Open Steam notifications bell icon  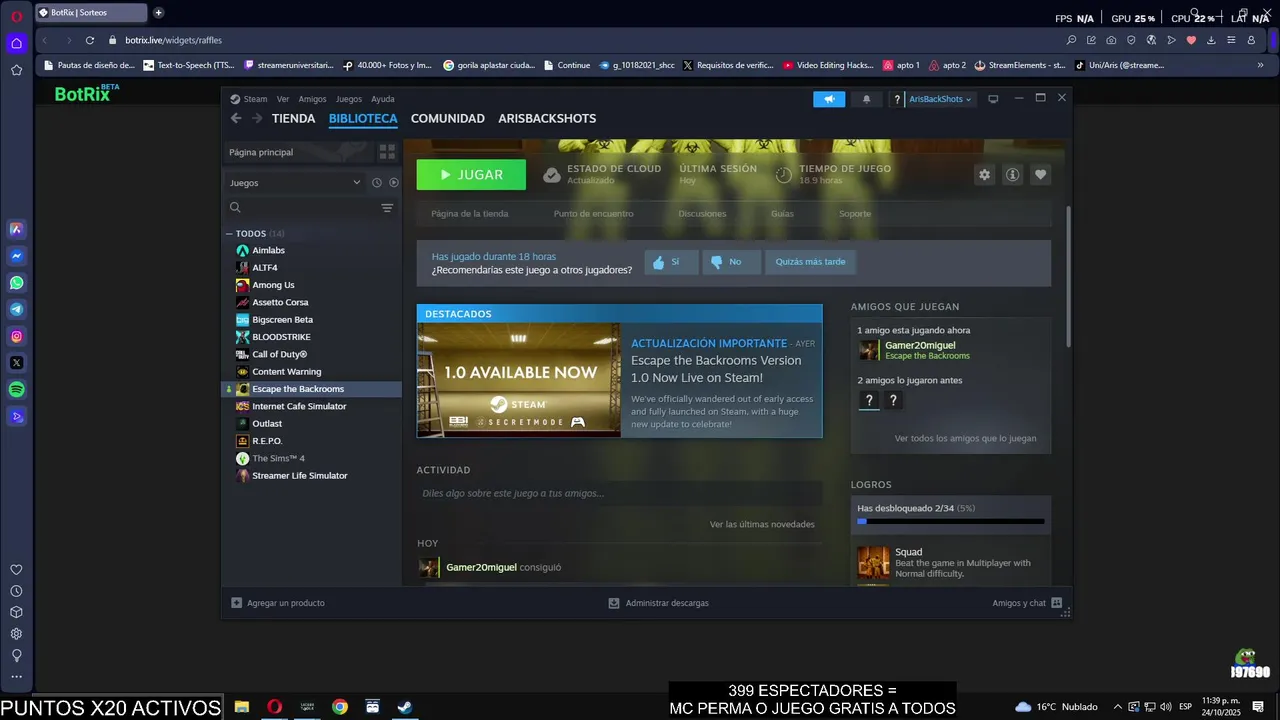point(866,99)
